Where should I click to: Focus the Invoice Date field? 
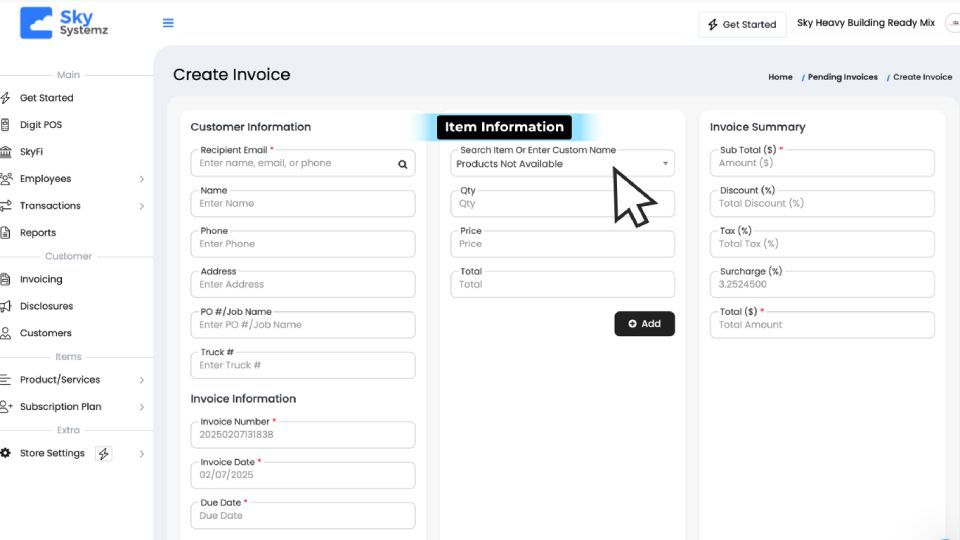(302, 475)
